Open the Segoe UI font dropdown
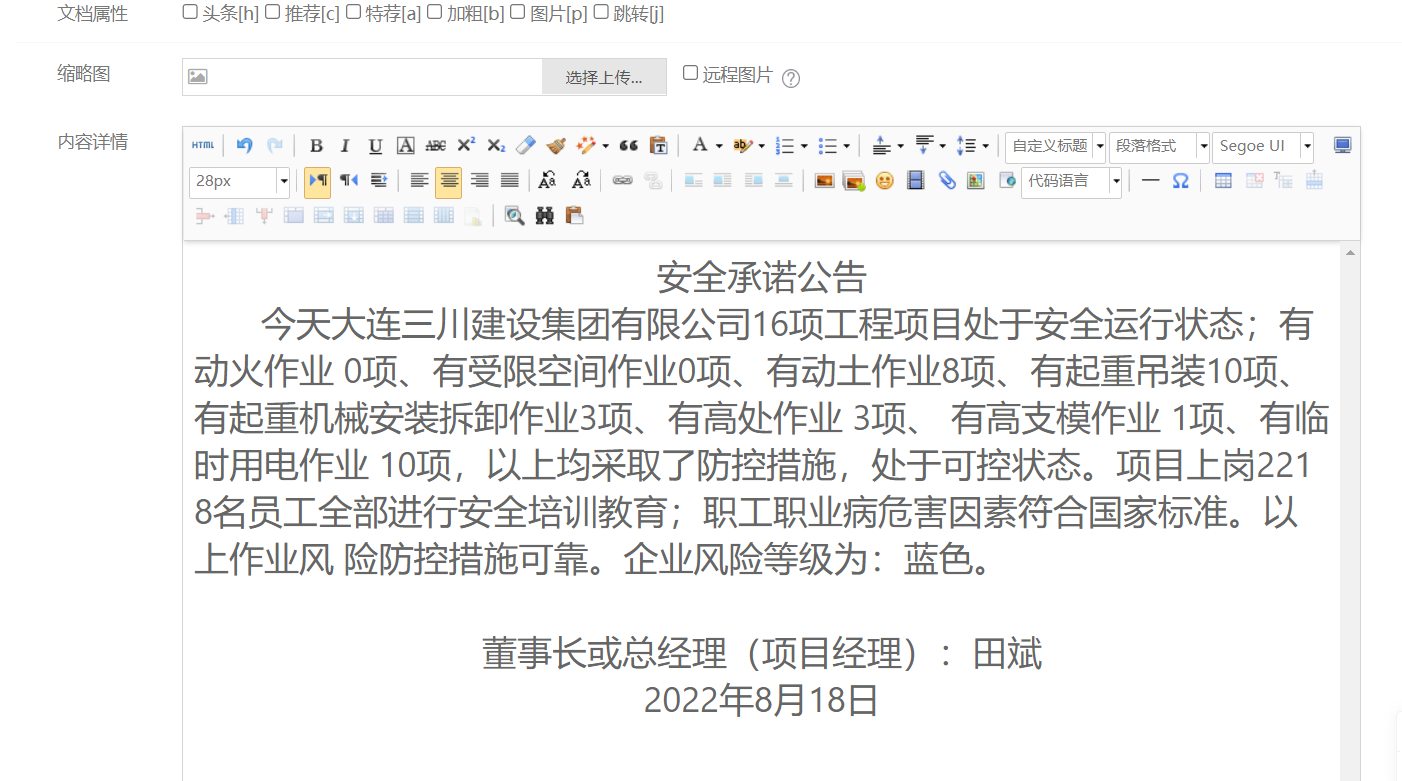The image size is (1402, 781). (x=1263, y=146)
